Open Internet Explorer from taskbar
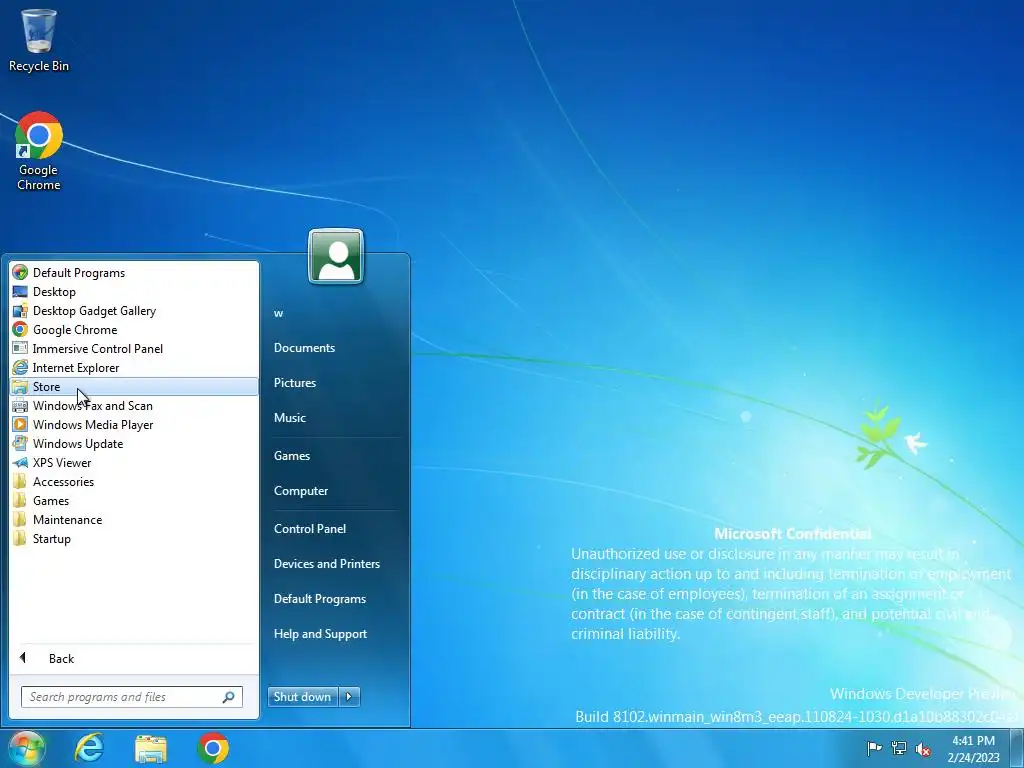Image resolution: width=1024 pixels, height=768 pixels. (89, 748)
